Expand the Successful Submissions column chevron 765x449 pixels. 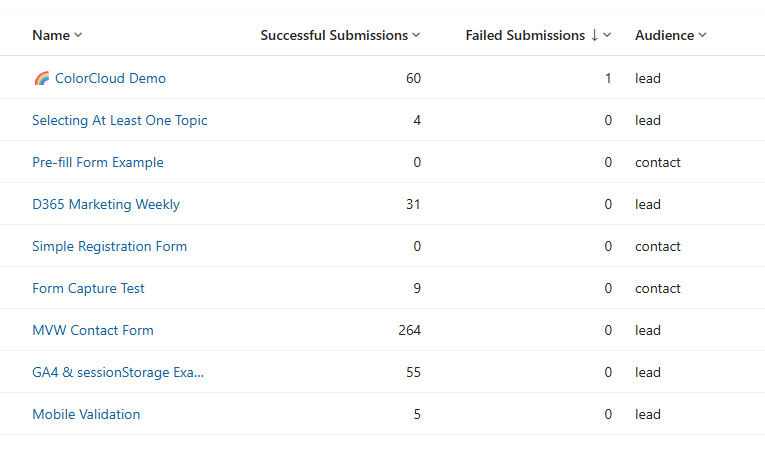click(x=416, y=35)
